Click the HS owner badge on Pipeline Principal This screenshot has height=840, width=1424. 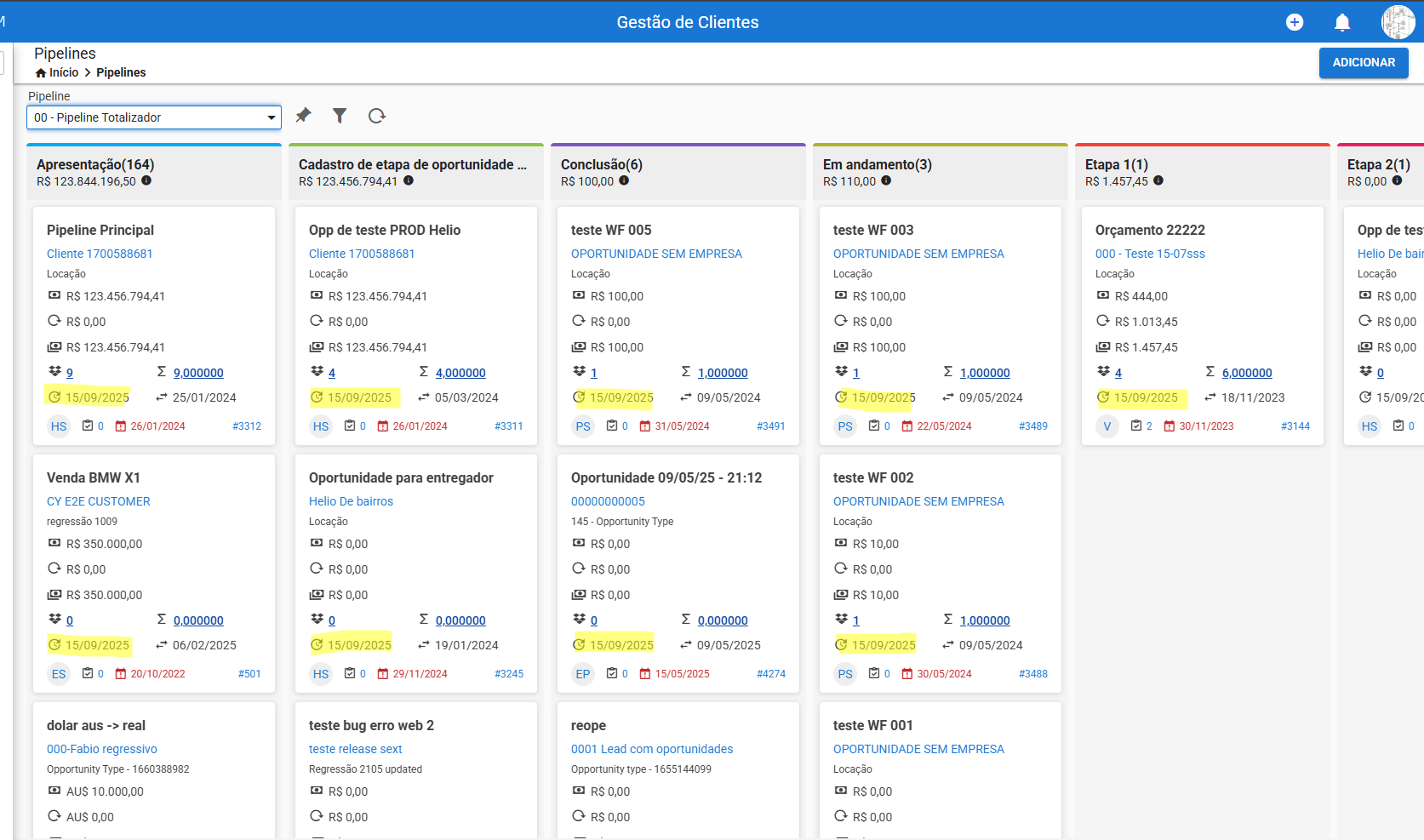tap(59, 426)
